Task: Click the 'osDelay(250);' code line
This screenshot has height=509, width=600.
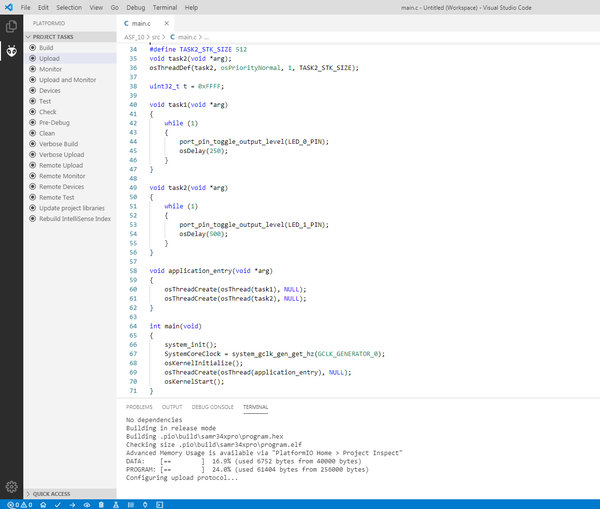Action: 204,151
